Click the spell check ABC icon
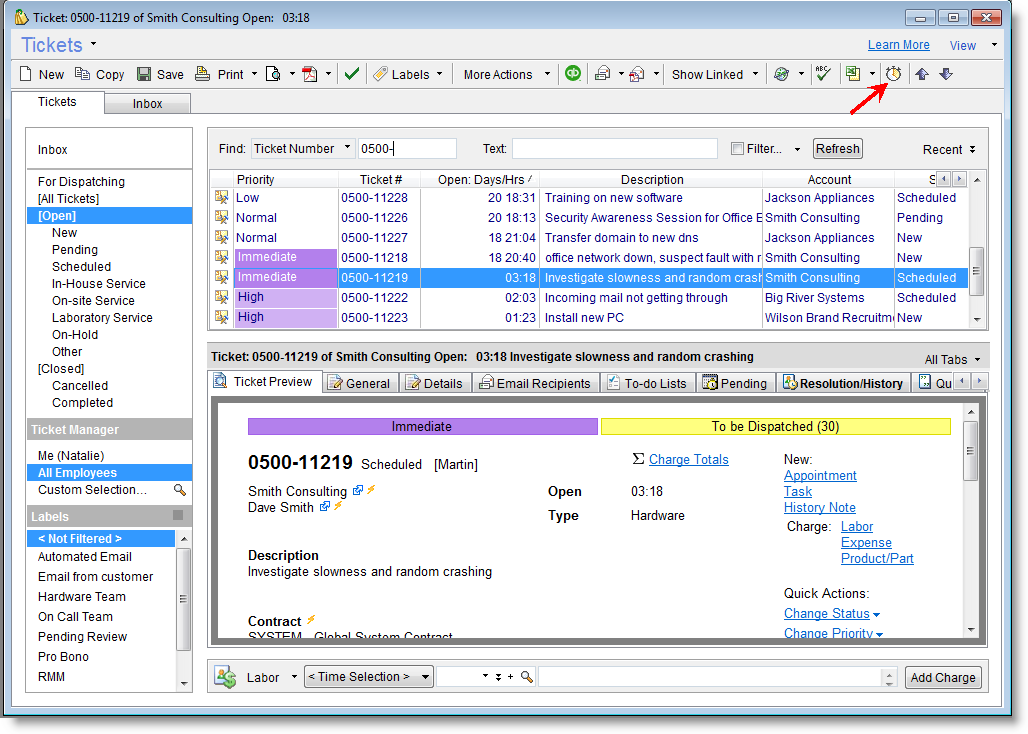1028x734 pixels. tap(823, 74)
